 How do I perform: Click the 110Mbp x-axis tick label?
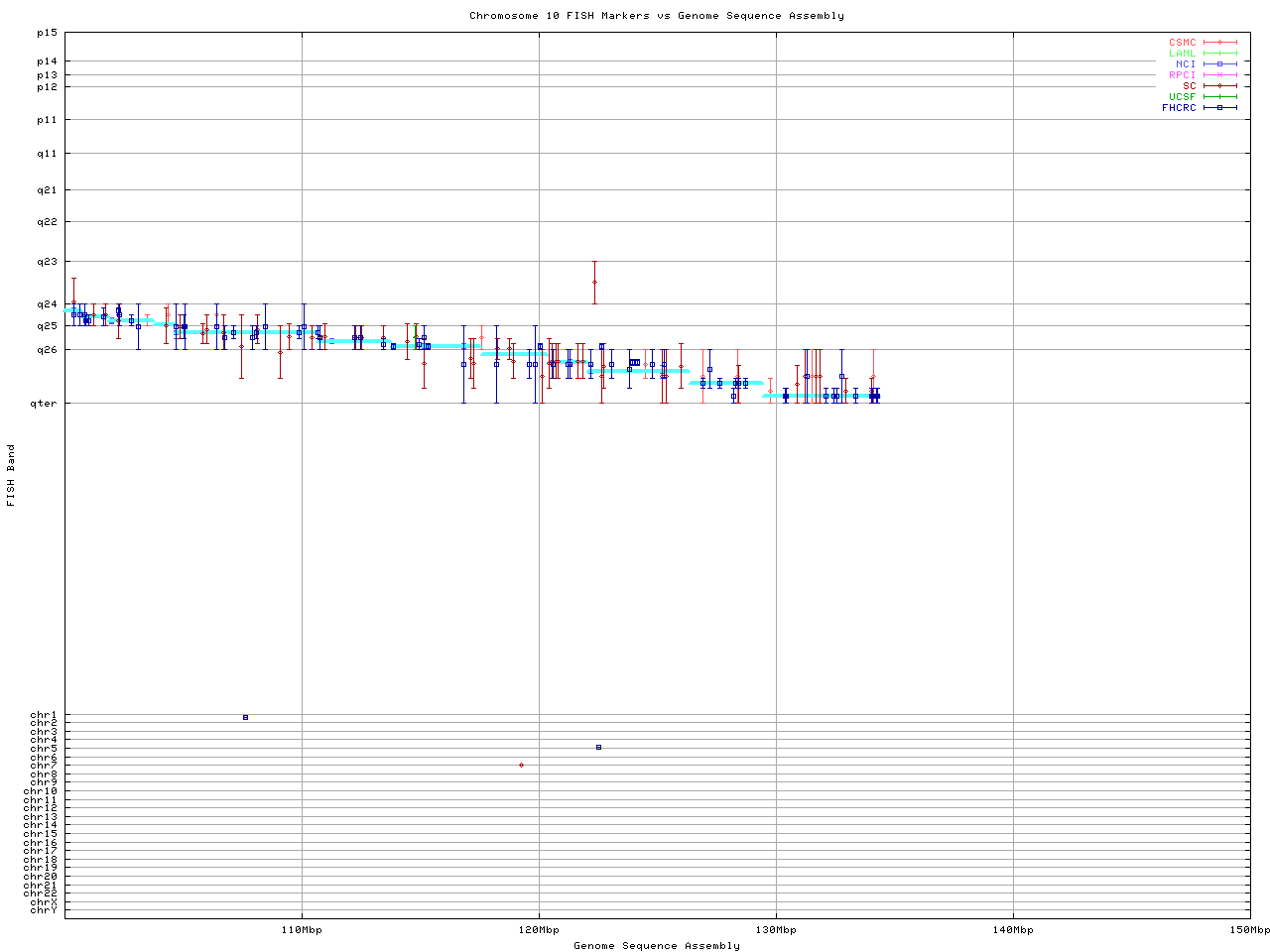point(302,930)
